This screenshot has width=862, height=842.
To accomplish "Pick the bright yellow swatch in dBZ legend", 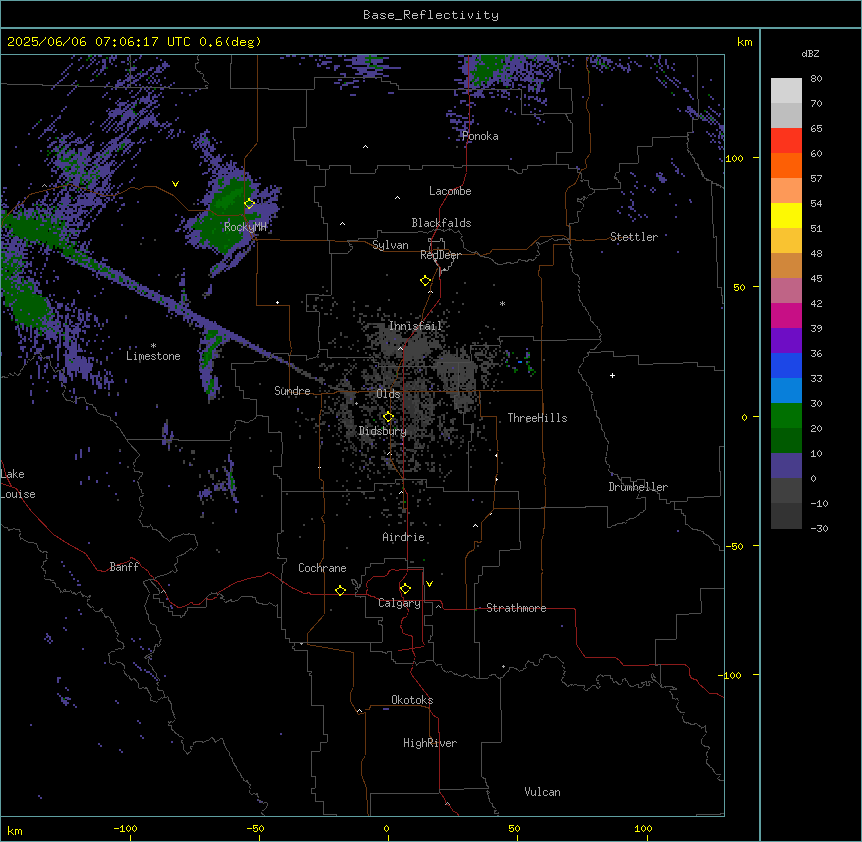I will [786, 215].
